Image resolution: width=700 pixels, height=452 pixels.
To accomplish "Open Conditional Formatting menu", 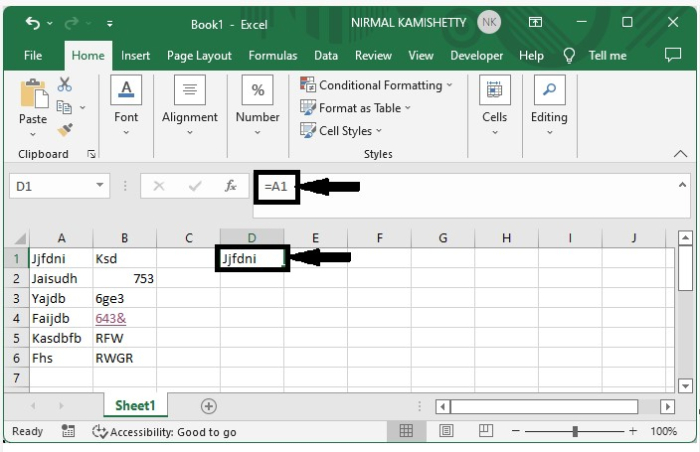I will click(376, 85).
